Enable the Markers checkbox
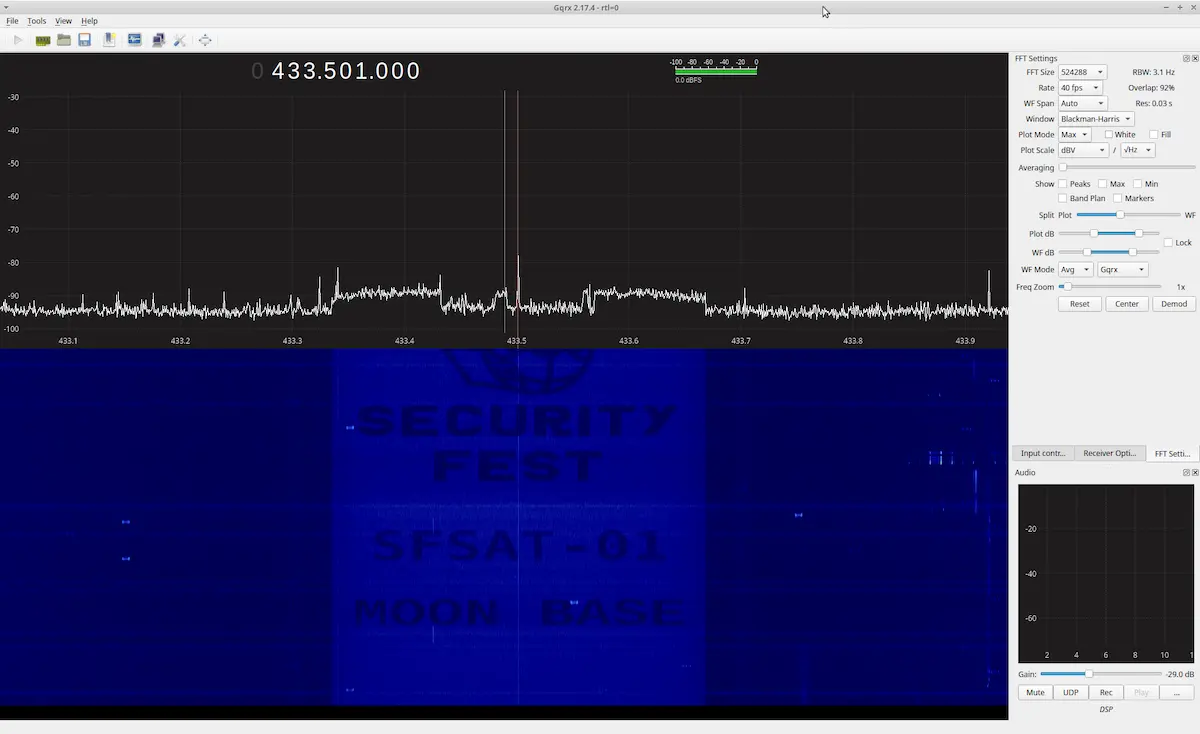 coord(1117,198)
